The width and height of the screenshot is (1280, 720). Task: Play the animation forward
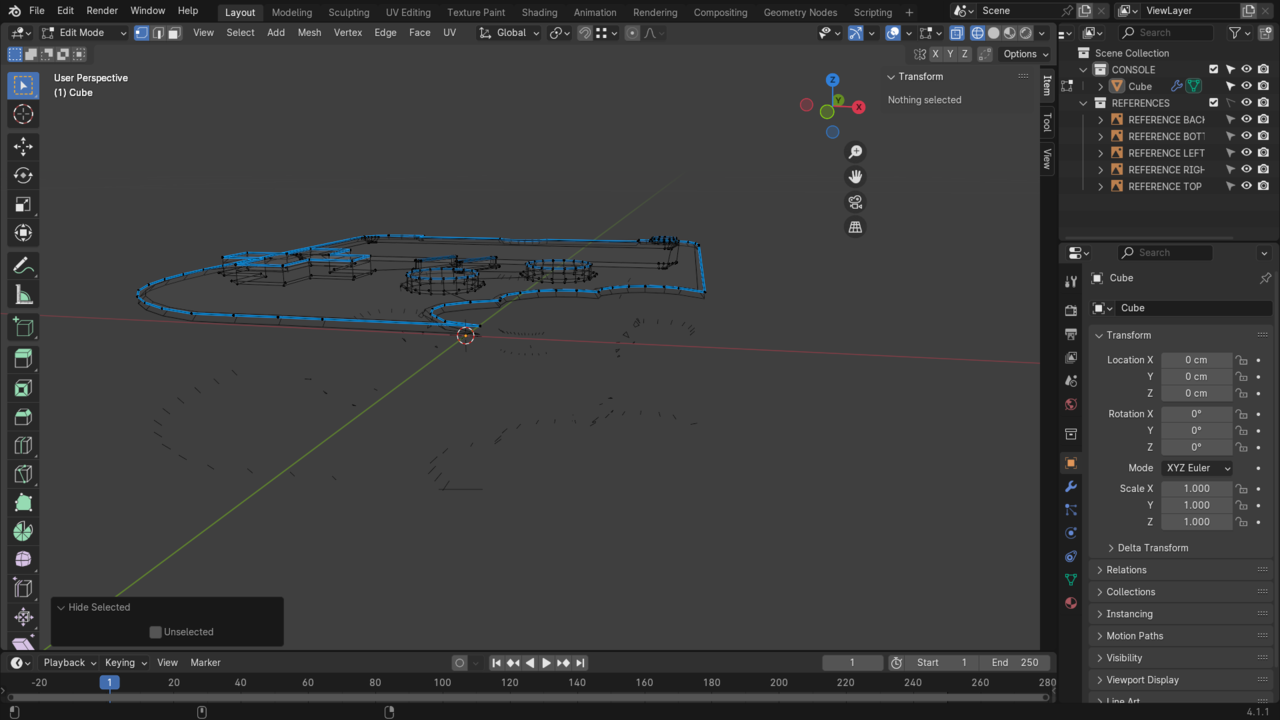(546, 663)
